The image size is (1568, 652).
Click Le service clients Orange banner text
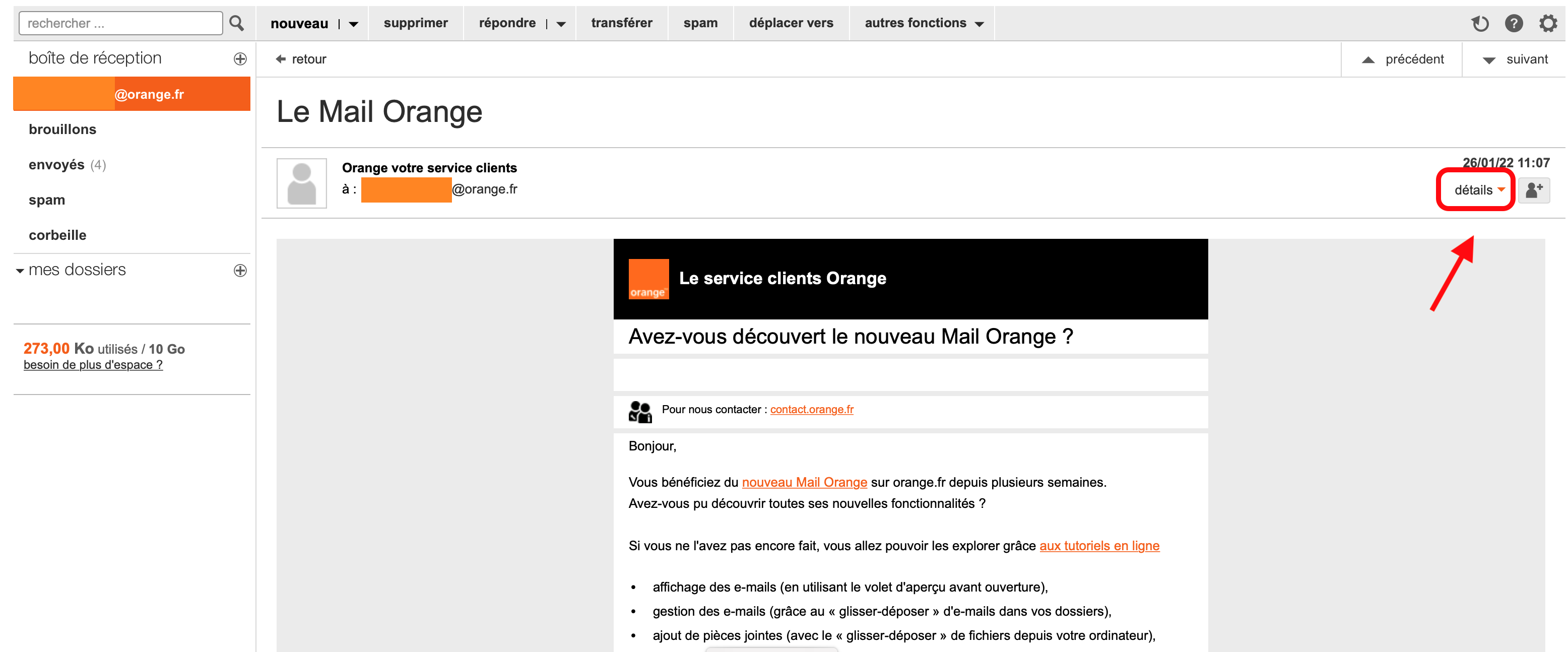tap(782, 278)
